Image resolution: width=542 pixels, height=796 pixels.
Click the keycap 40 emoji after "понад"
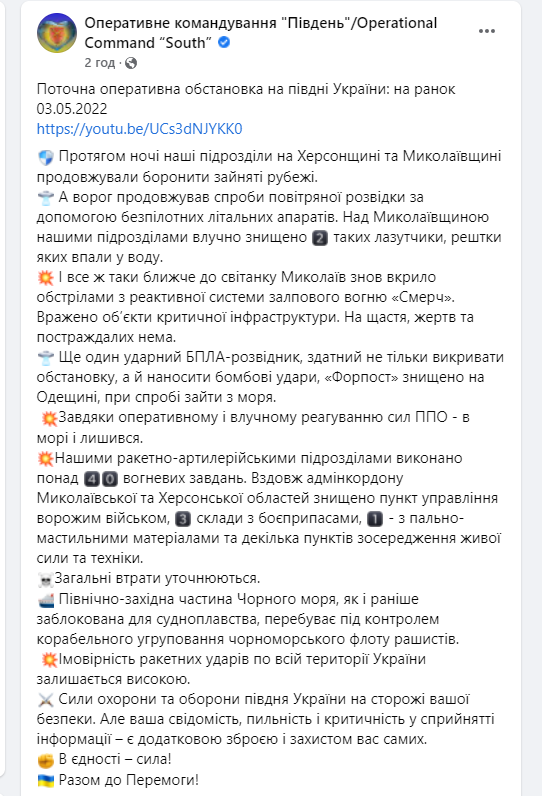pyautogui.click(x=101, y=479)
